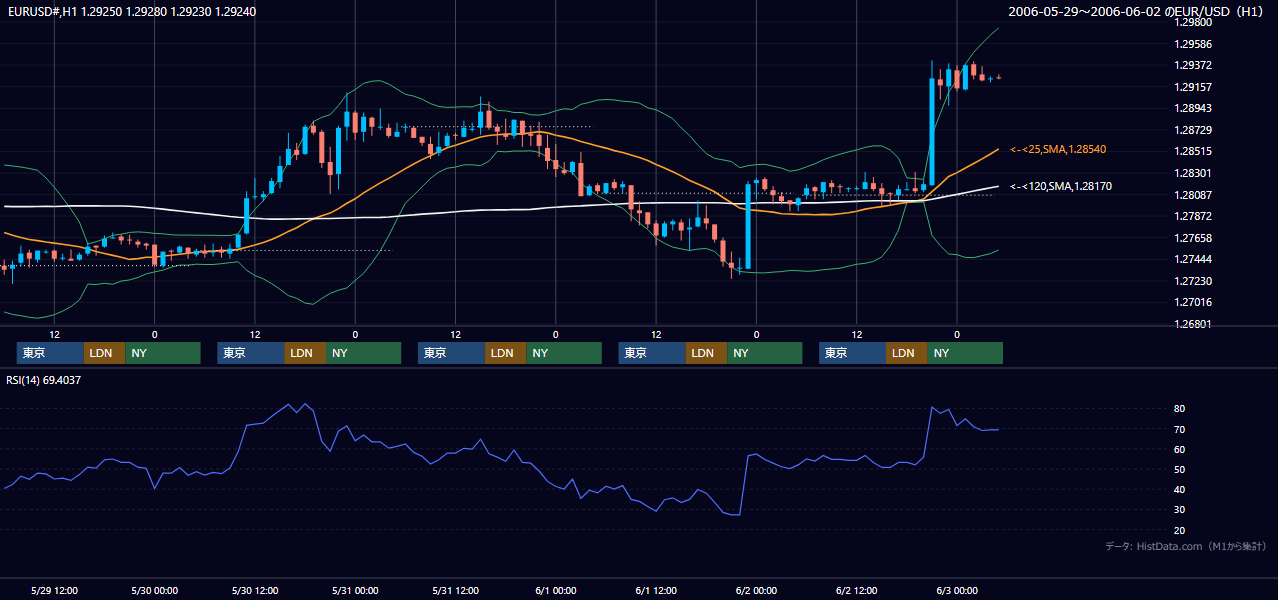Viewport: 1278px width, 600px height.
Task: Click the RSI 20 level label
Action: 1179,530
